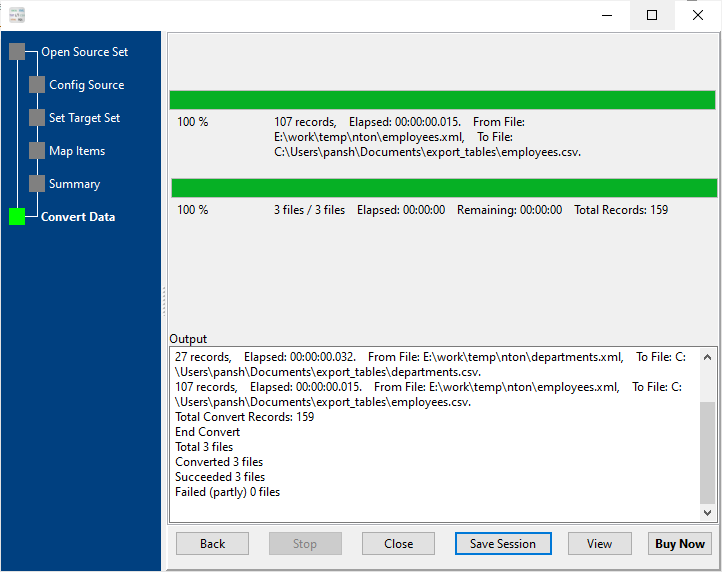
Task: Open the Summary wizard step
Action: pos(74,184)
